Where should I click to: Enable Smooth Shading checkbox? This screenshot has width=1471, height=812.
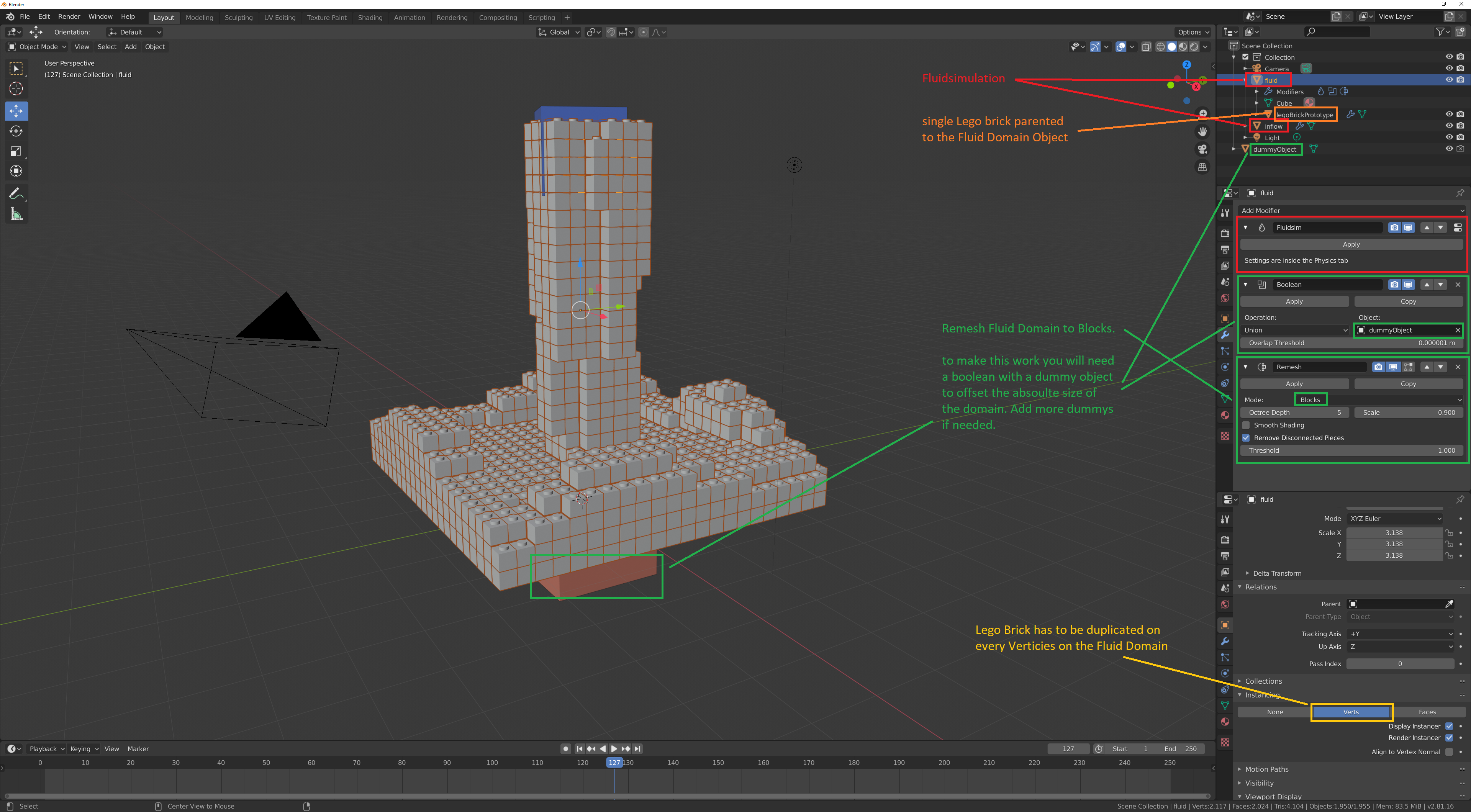1246,425
